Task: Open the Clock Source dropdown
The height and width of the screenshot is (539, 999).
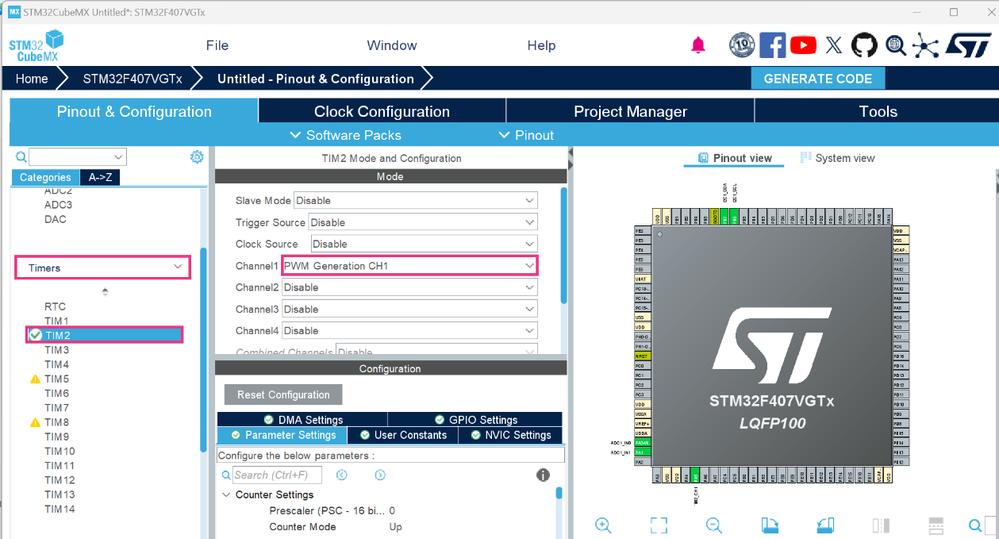Action: 424,244
